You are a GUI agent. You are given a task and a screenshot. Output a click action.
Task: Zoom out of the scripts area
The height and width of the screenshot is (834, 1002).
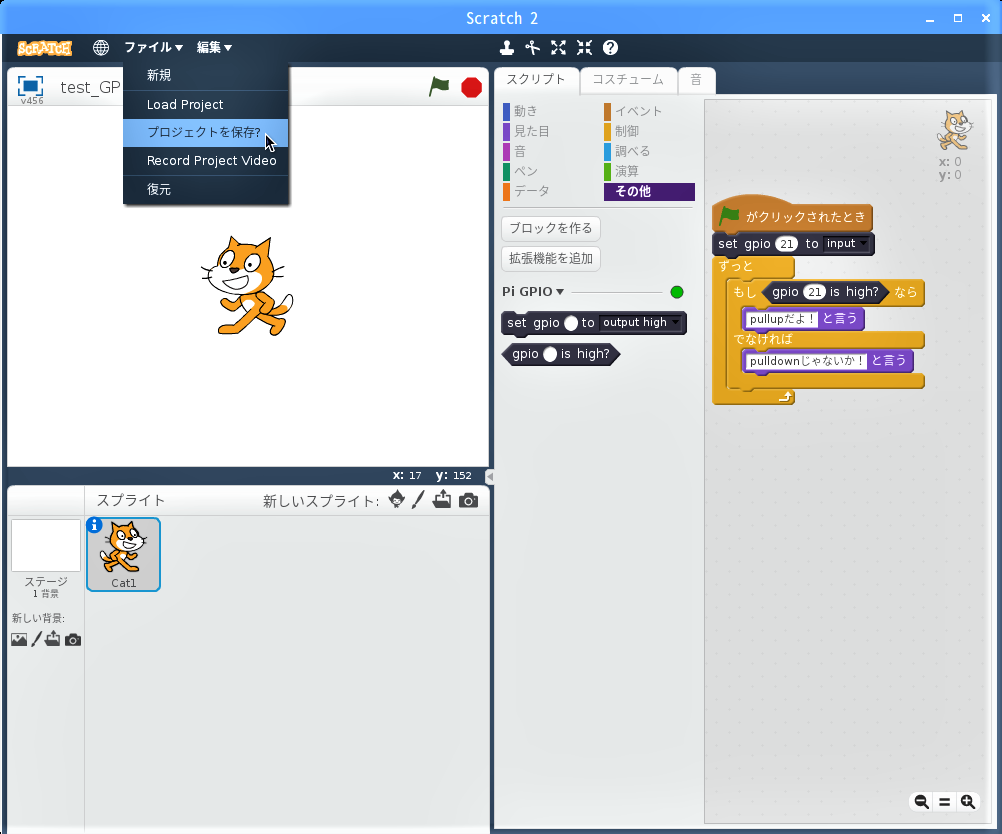coord(921,801)
